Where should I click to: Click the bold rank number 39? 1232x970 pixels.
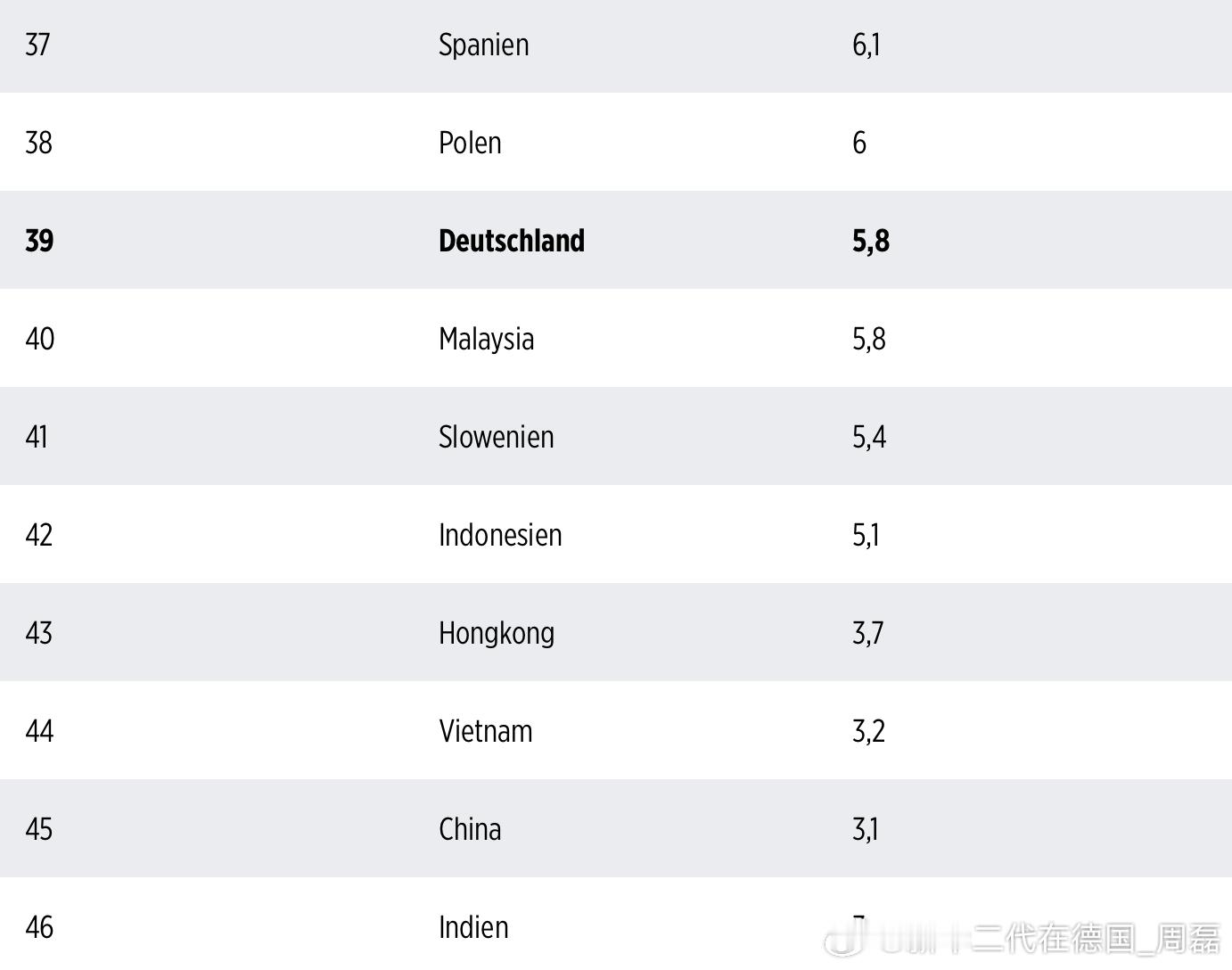tap(39, 241)
